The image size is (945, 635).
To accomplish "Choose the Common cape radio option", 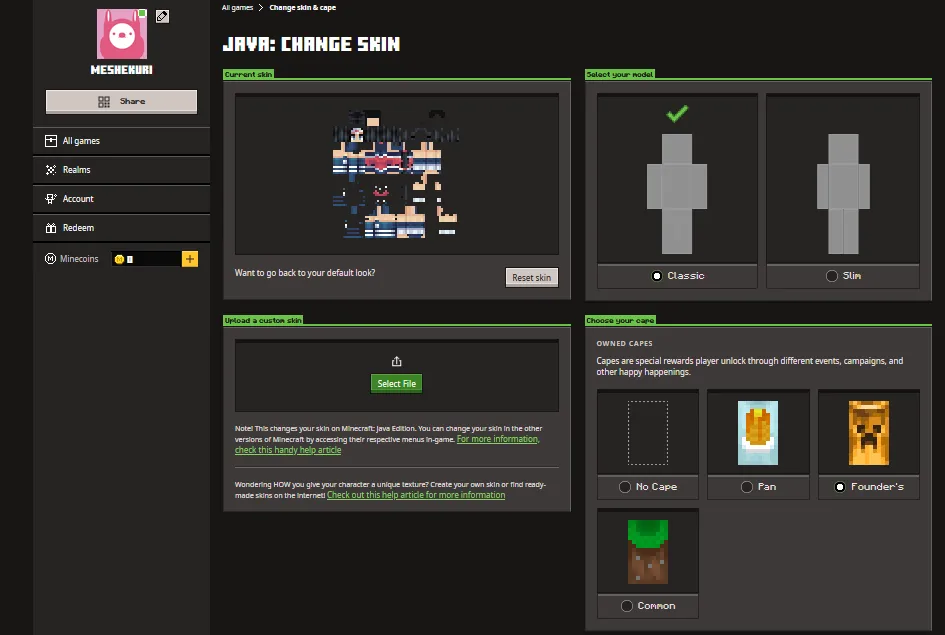I will pyautogui.click(x=627, y=606).
